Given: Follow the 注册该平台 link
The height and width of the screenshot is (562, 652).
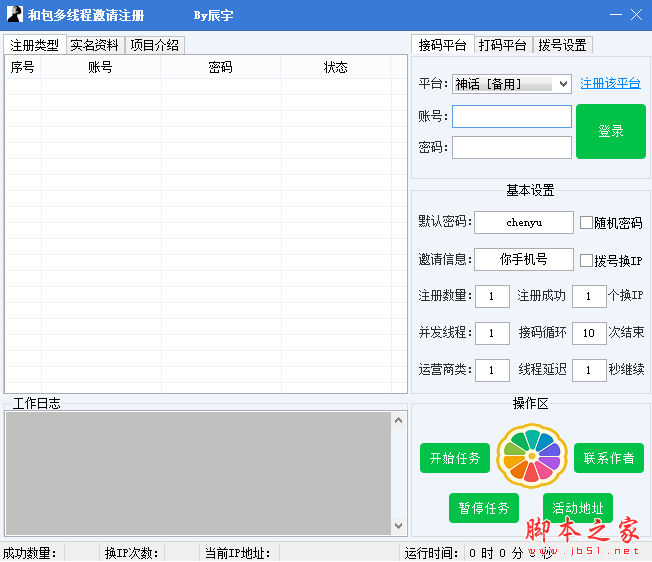Looking at the screenshot, I should pyautogui.click(x=610, y=83).
